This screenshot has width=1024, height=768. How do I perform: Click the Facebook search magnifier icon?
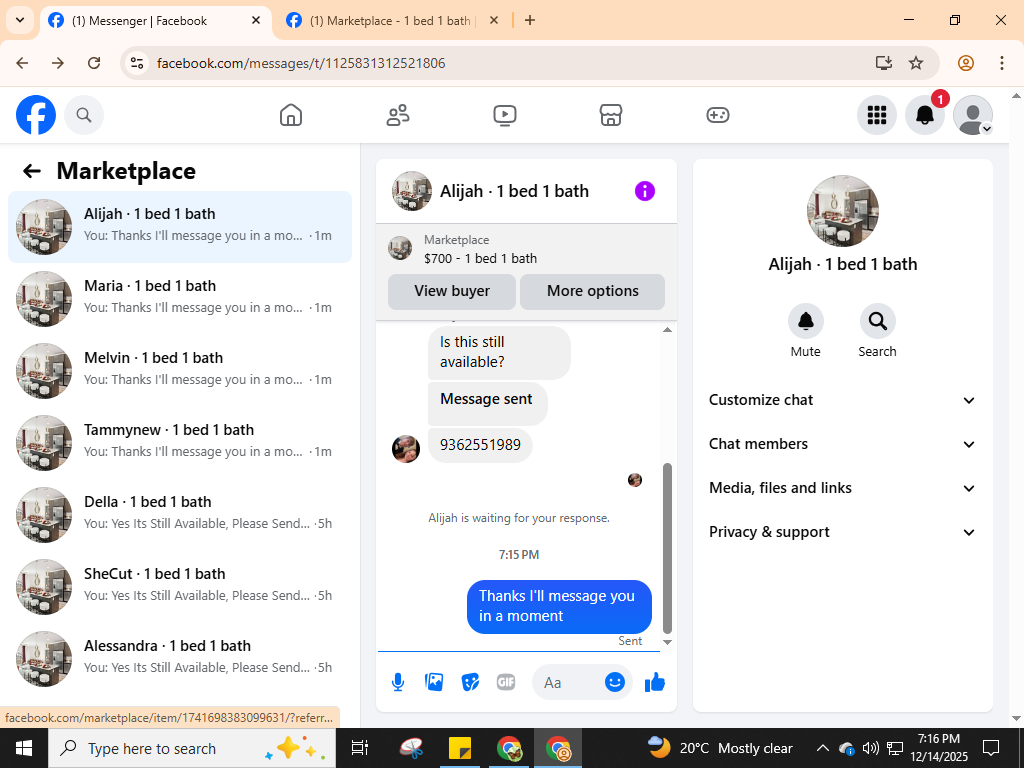pyautogui.click(x=84, y=115)
